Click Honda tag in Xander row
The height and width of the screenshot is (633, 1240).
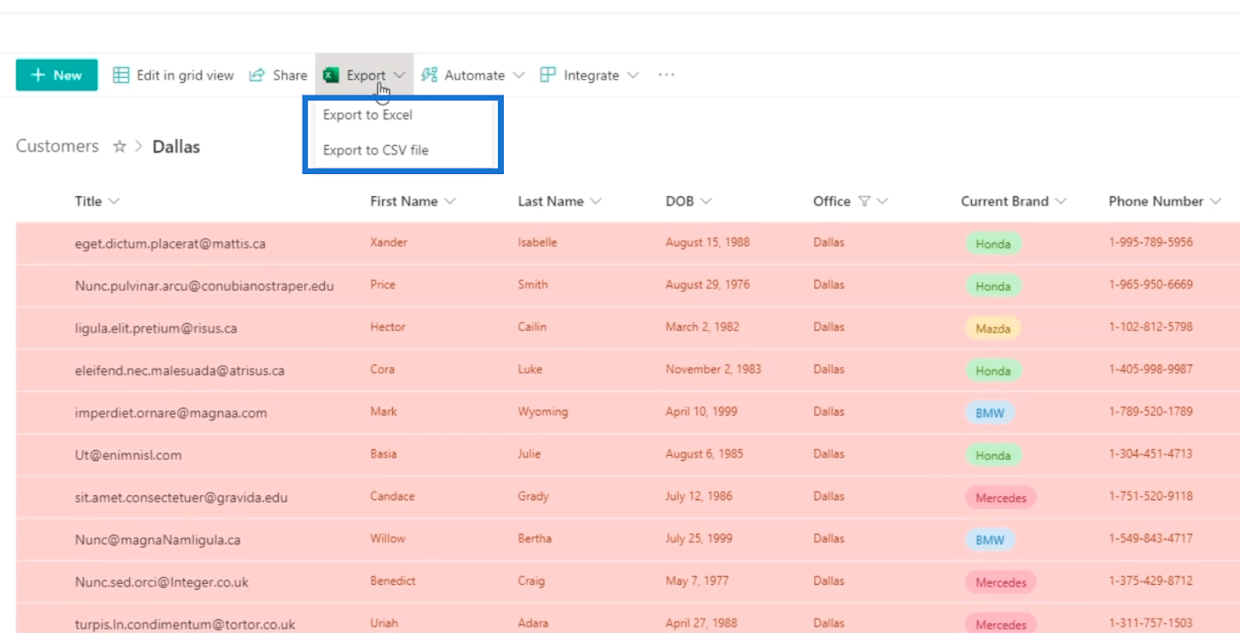(x=993, y=243)
